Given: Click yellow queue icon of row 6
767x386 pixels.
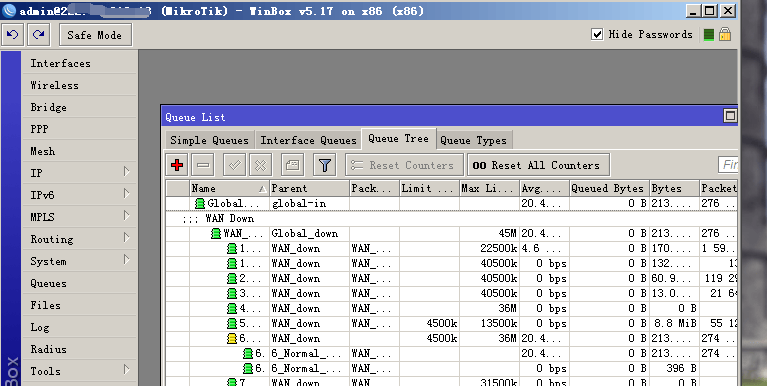Looking at the screenshot, I should pyautogui.click(x=232, y=339).
